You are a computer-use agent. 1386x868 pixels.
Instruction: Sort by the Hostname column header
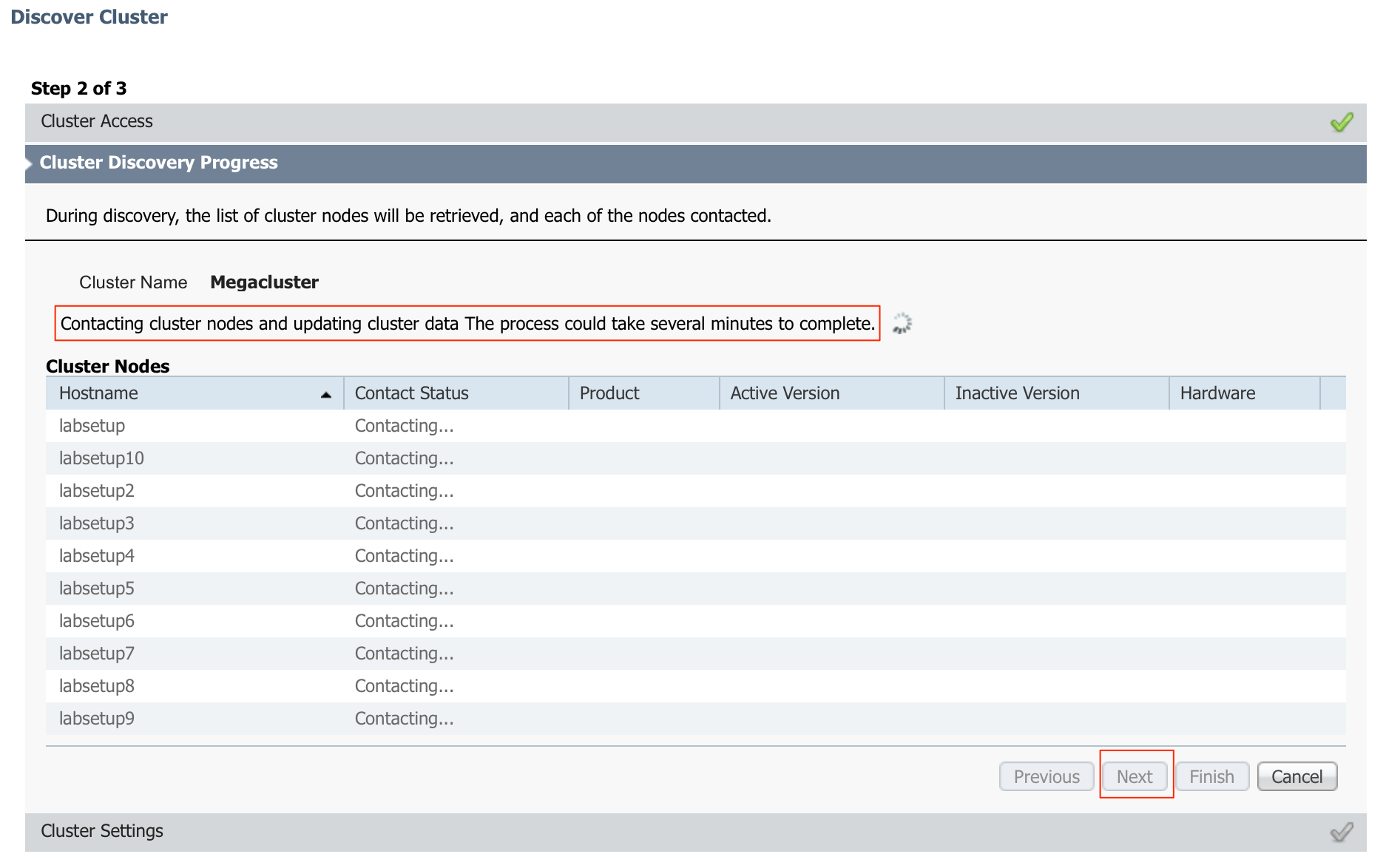tap(195, 393)
